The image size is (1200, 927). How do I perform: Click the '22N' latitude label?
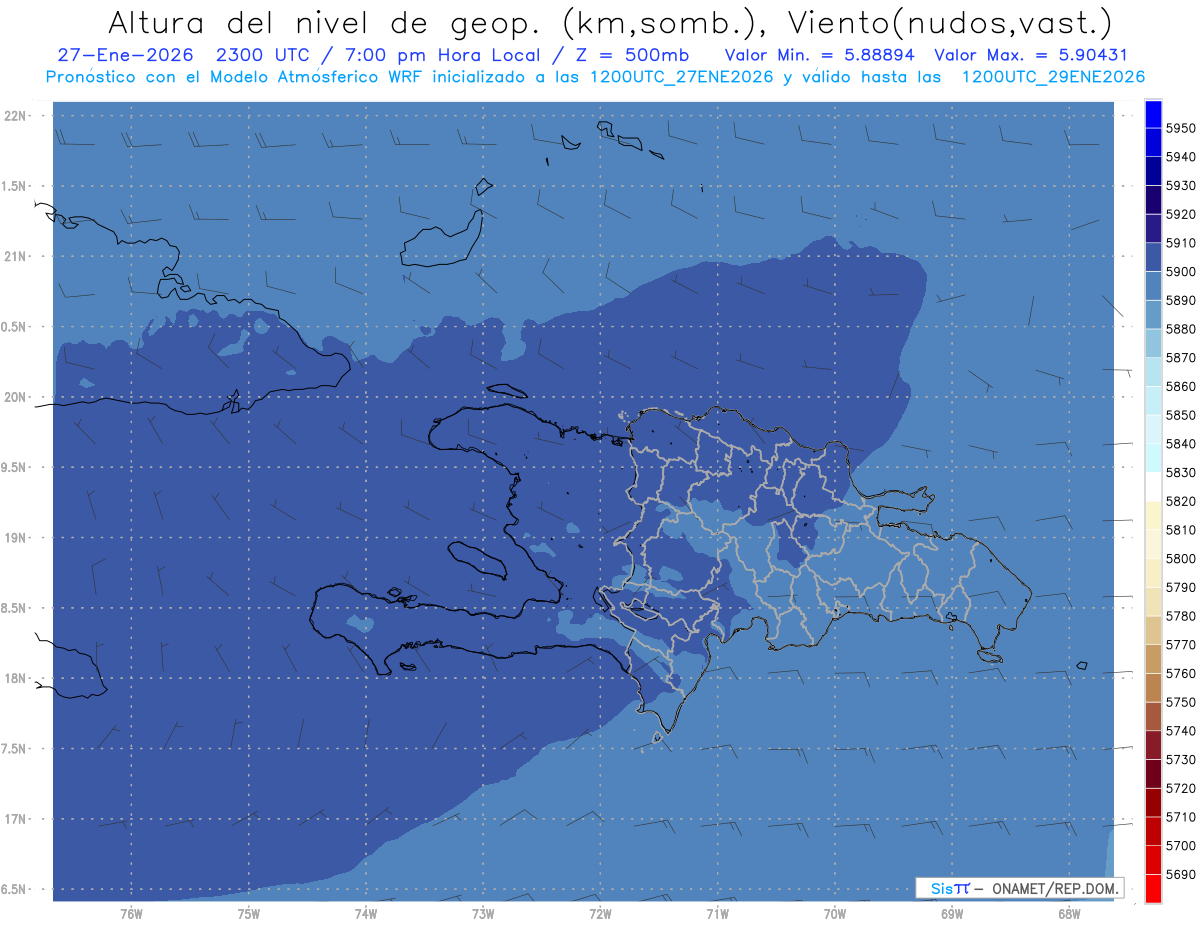point(17,116)
